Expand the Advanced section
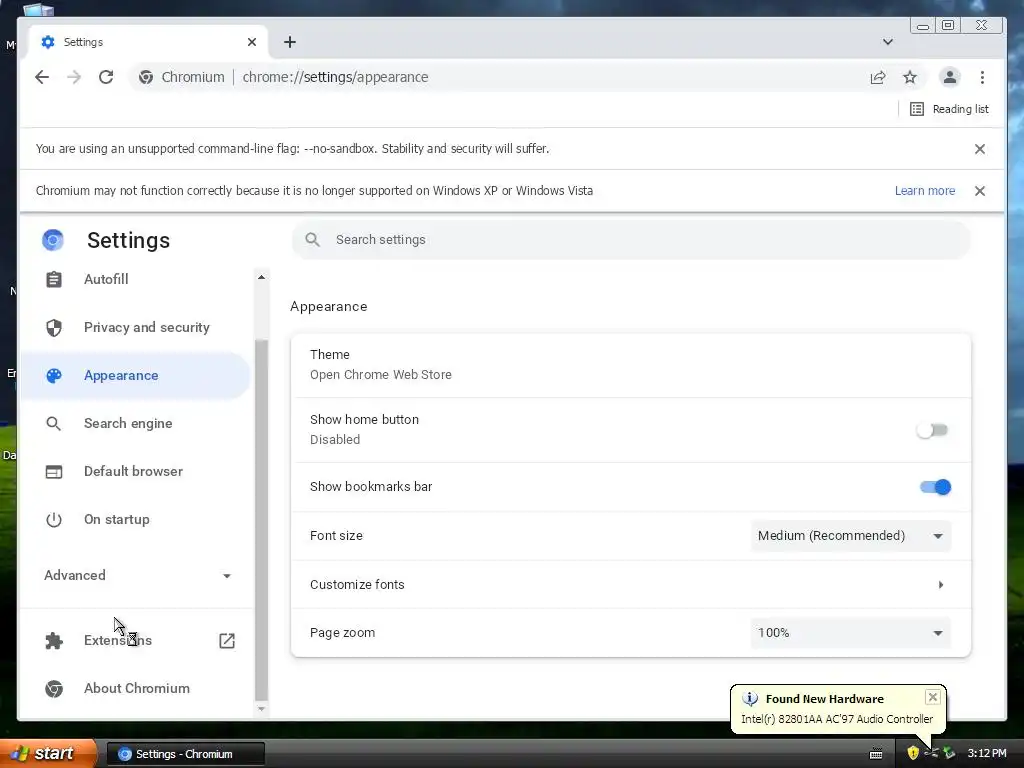Screen dimensions: 1024x768 click(136, 575)
